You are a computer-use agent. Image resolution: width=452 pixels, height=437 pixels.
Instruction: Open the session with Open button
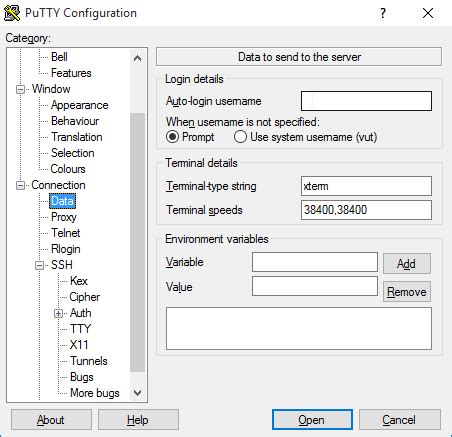[x=312, y=420]
